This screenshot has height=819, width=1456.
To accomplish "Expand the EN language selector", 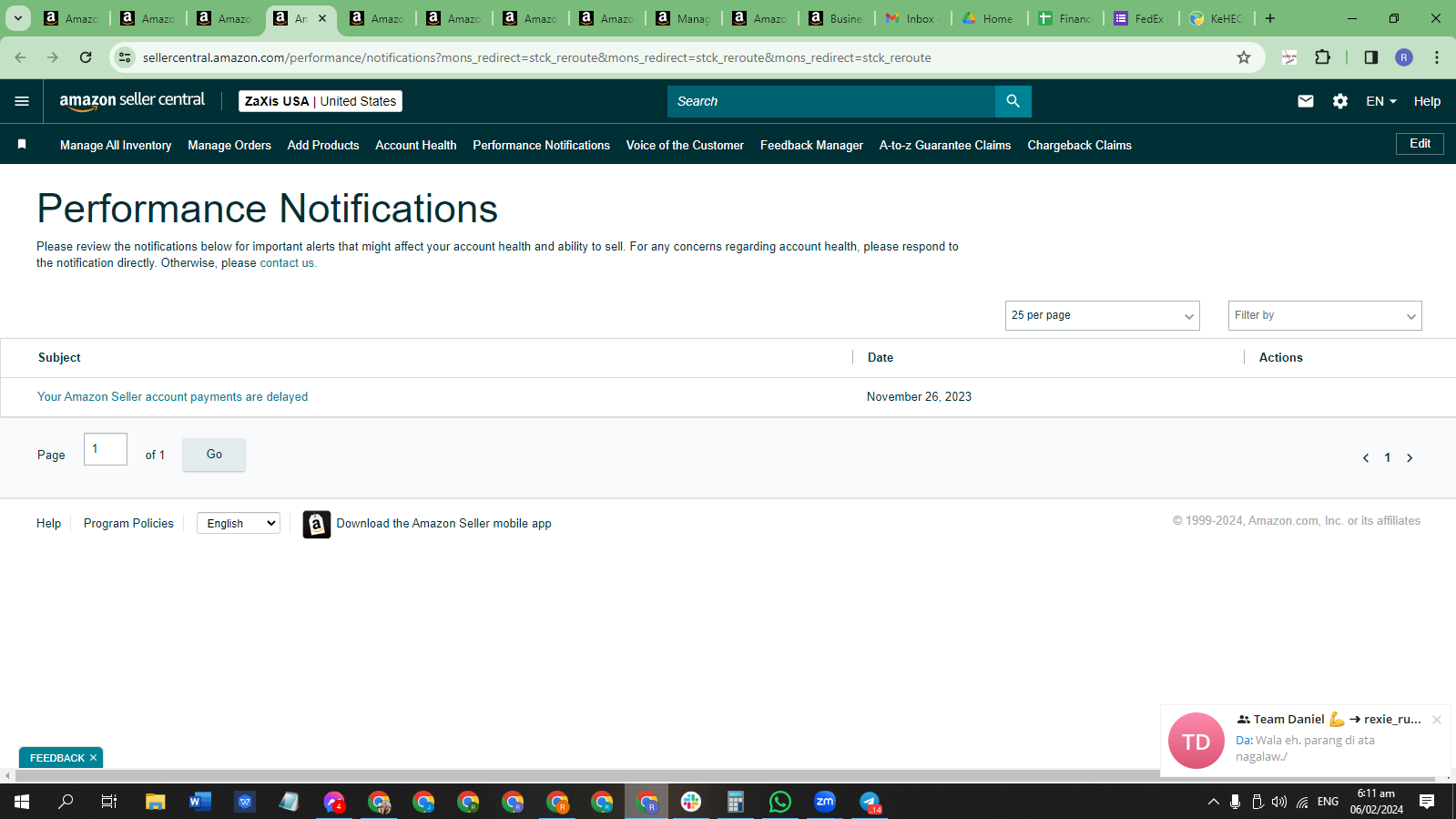I will pos(1380,101).
